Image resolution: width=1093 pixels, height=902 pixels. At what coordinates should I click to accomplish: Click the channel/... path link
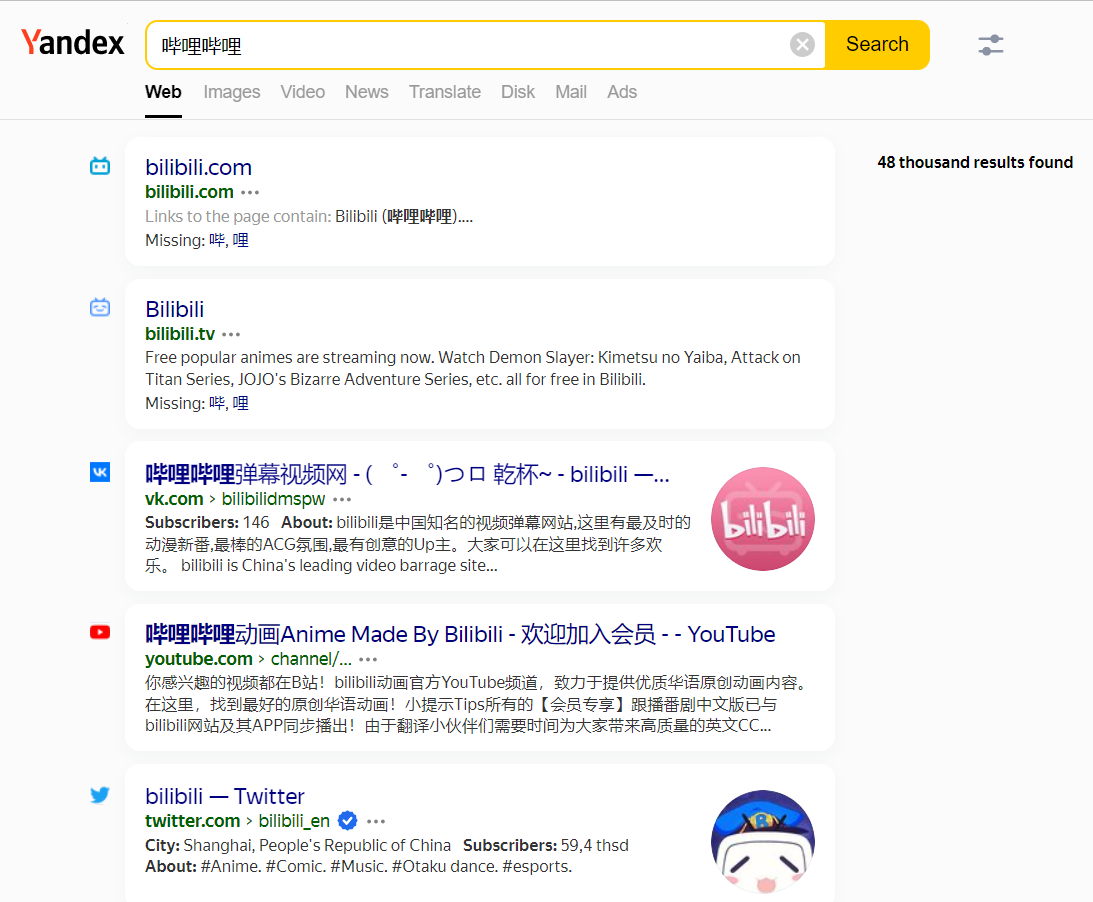tap(311, 659)
